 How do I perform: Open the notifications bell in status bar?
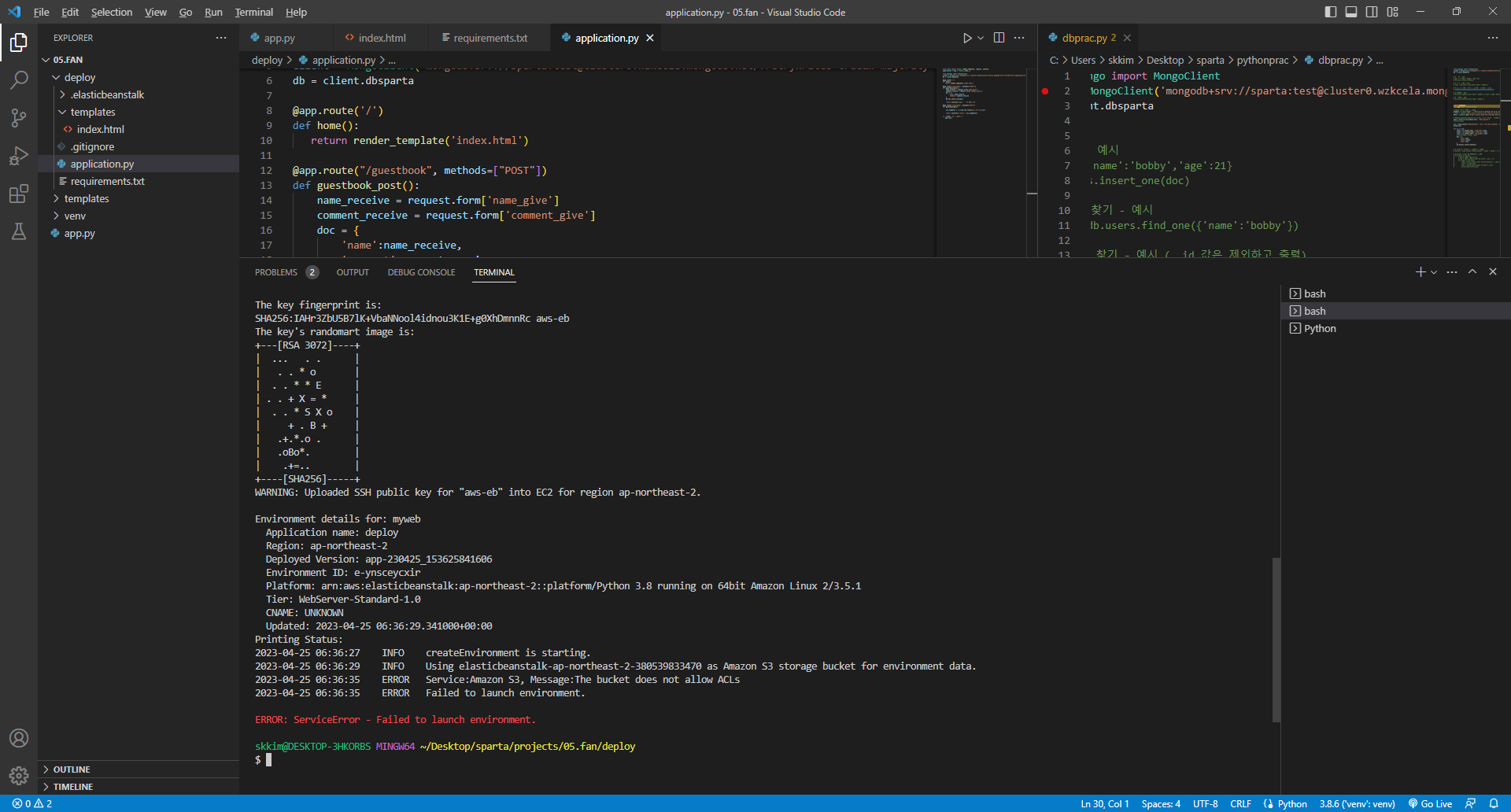coord(1494,803)
